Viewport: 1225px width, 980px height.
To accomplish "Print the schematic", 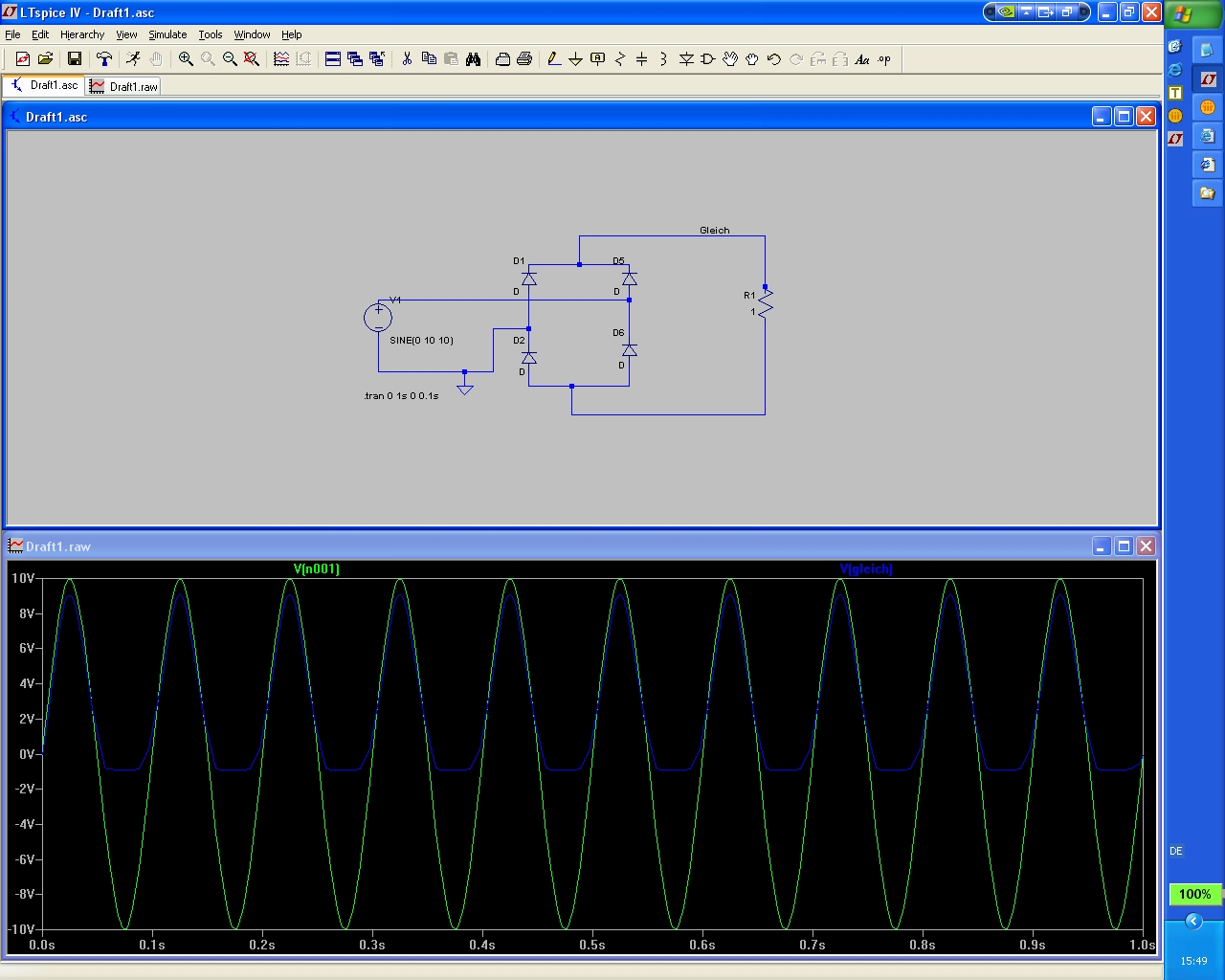I will [x=524, y=59].
